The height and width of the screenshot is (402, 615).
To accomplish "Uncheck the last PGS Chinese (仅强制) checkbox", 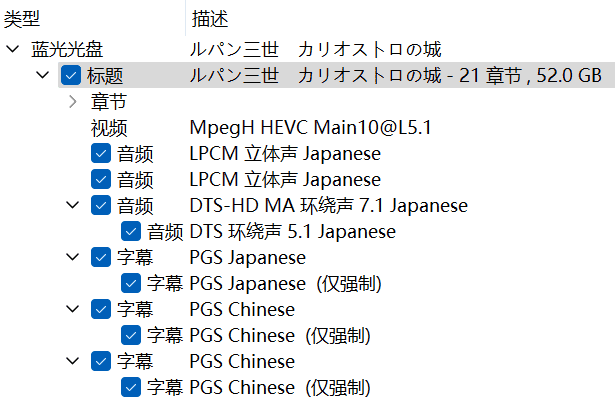I will 131,387.
